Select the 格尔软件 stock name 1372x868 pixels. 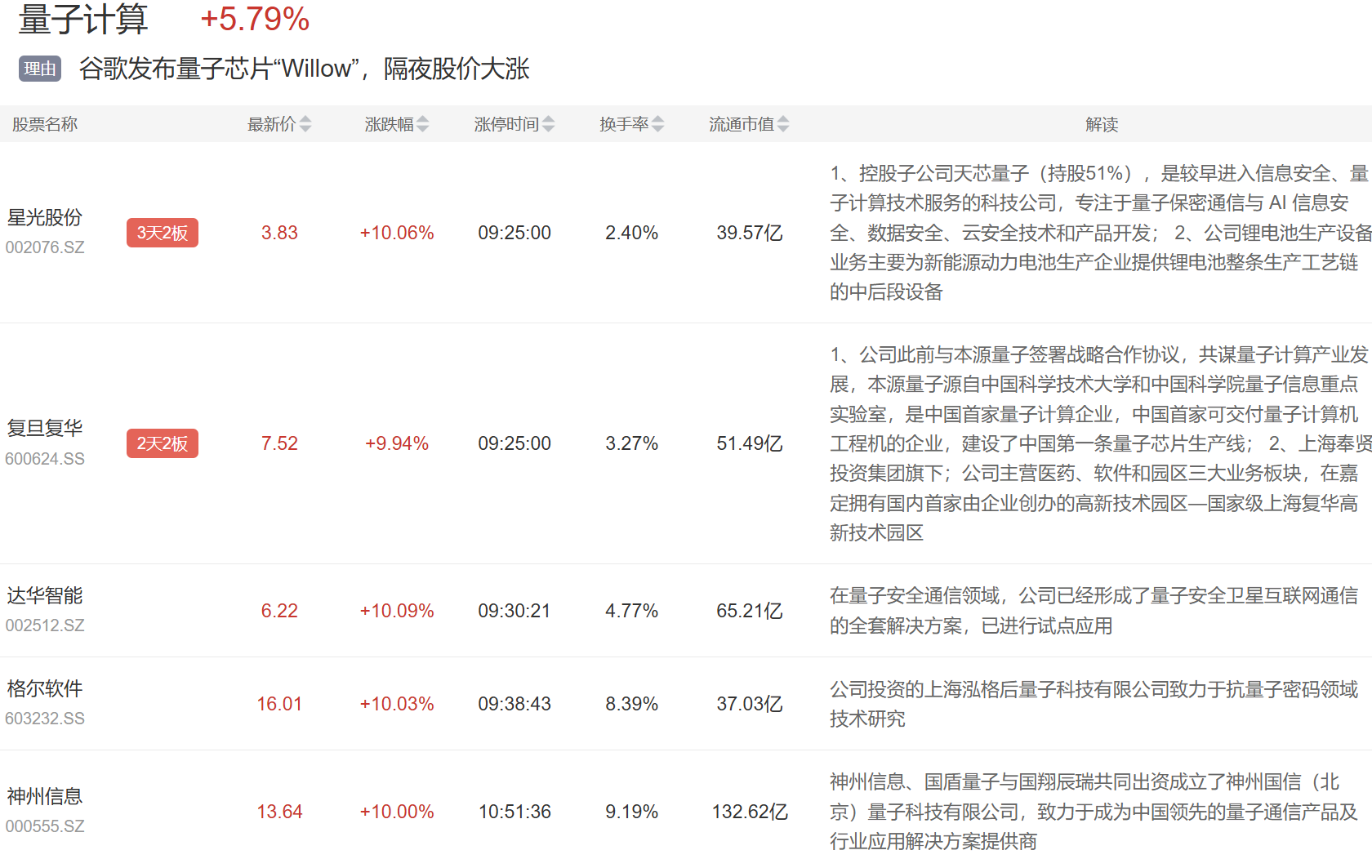pyautogui.click(x=45, y=689)
